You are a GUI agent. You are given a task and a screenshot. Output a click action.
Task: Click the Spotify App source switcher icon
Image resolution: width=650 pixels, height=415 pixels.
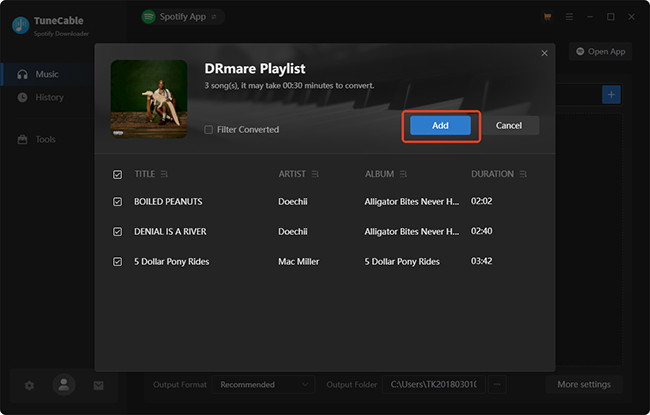point(214,17)
